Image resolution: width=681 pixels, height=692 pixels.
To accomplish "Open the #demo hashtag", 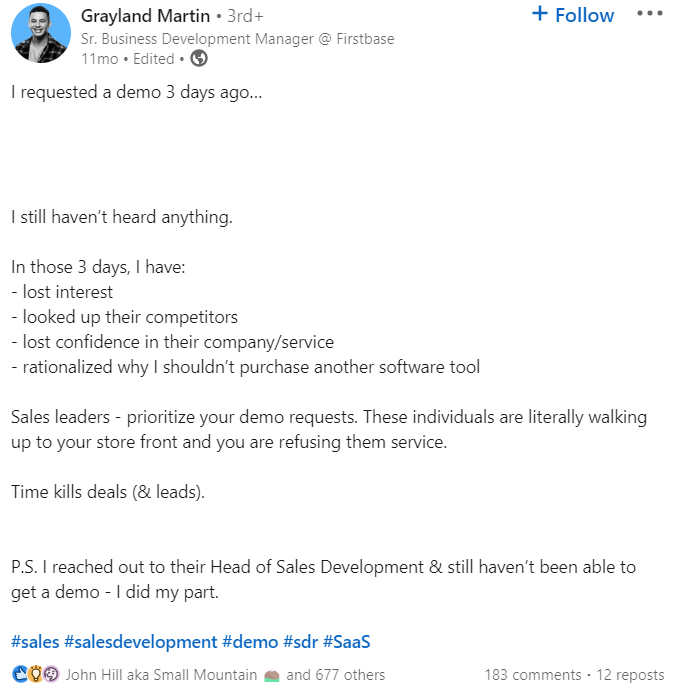I will click(x=250, y=642).
